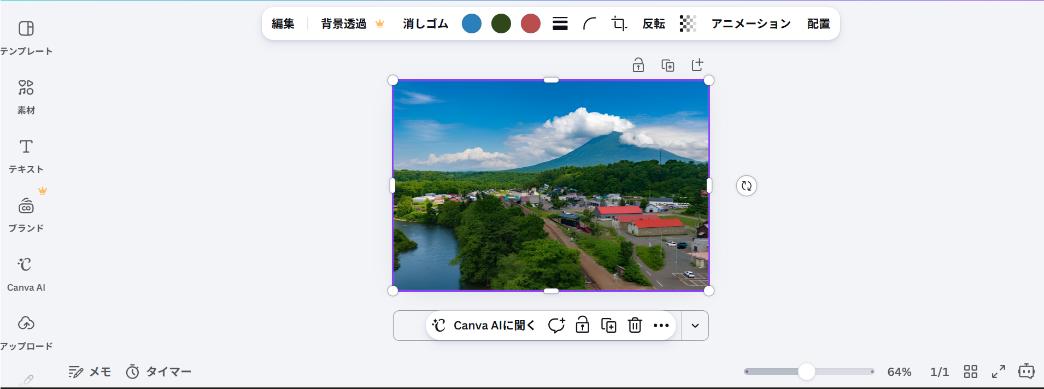This screenshot has height=389, width=1044.
Task: Open the transparency checkerboard icon
Action: tap(688, 24)
